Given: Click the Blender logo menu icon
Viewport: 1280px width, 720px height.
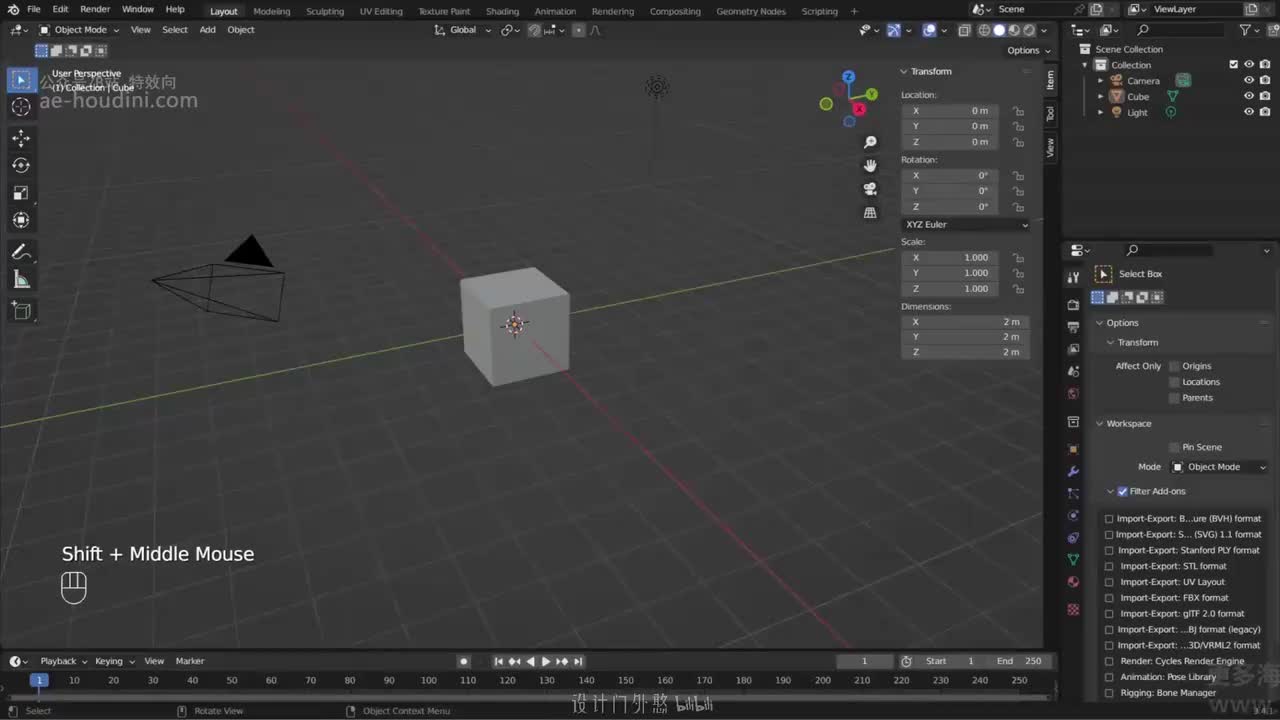Looking at the screenshot, I should (13, 9).
